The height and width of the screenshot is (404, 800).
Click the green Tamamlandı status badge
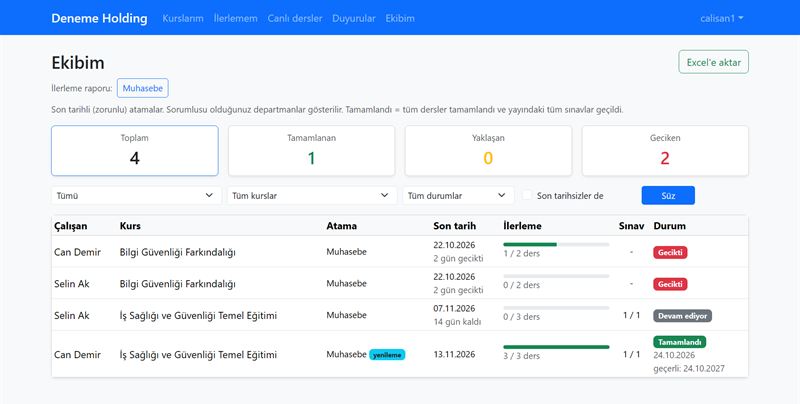point(679,342)
